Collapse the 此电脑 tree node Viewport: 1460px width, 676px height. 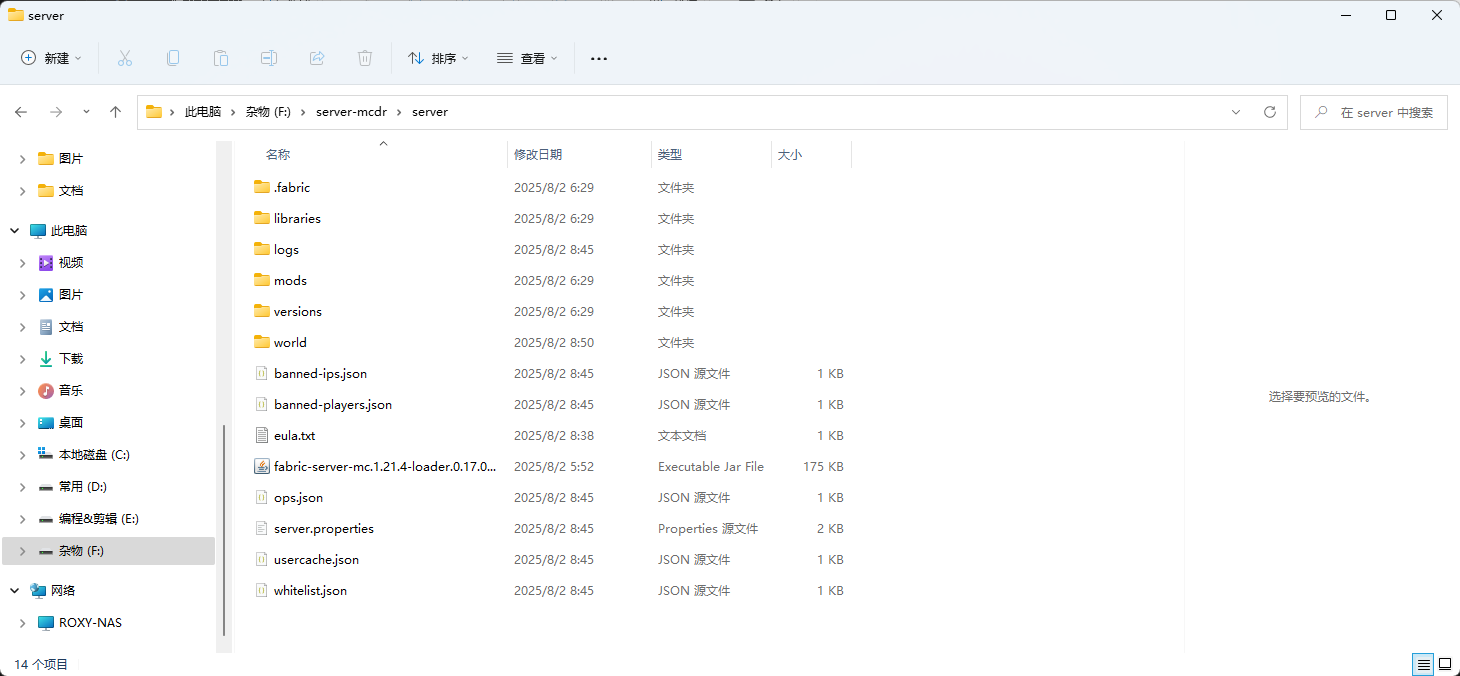(15, 231)
